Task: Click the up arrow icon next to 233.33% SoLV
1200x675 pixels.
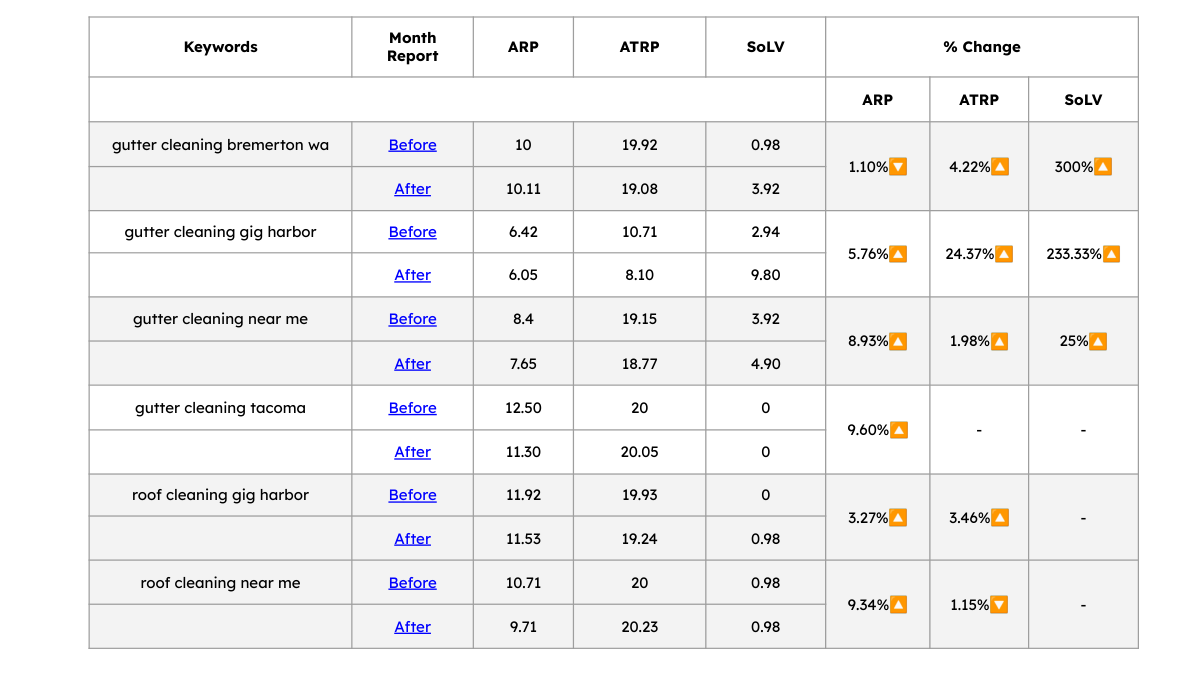Action: 1111,254
